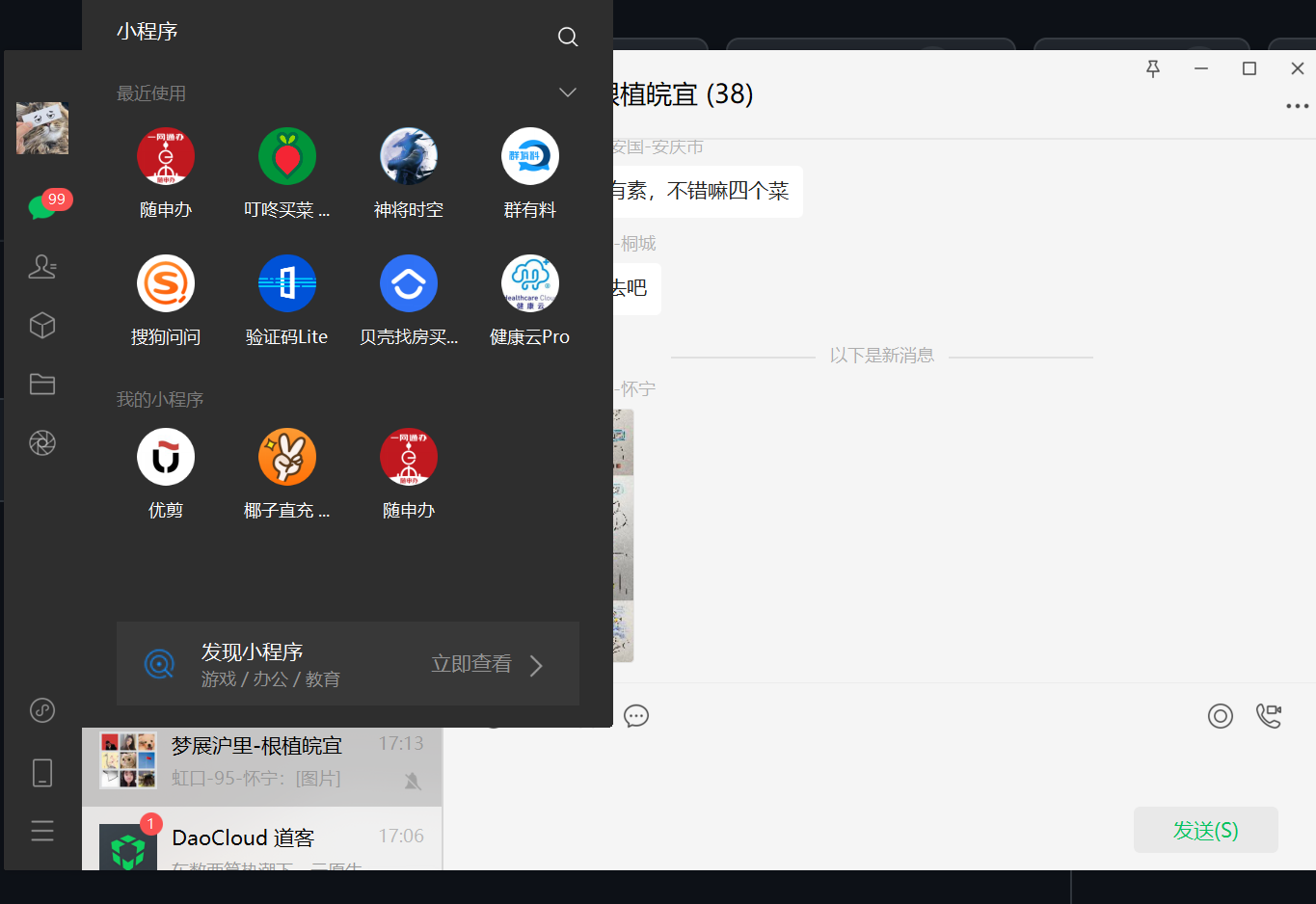The height and width of the screenshot is (904, 1316).
Task: Send message with 发送(S) button
Action: click(x=1206, y=830)
